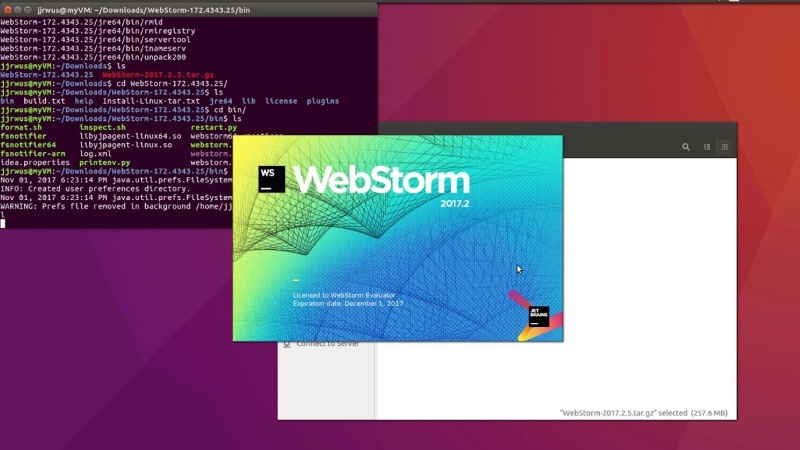Click 'INFO: Created user preferences directory.' line

95,189
